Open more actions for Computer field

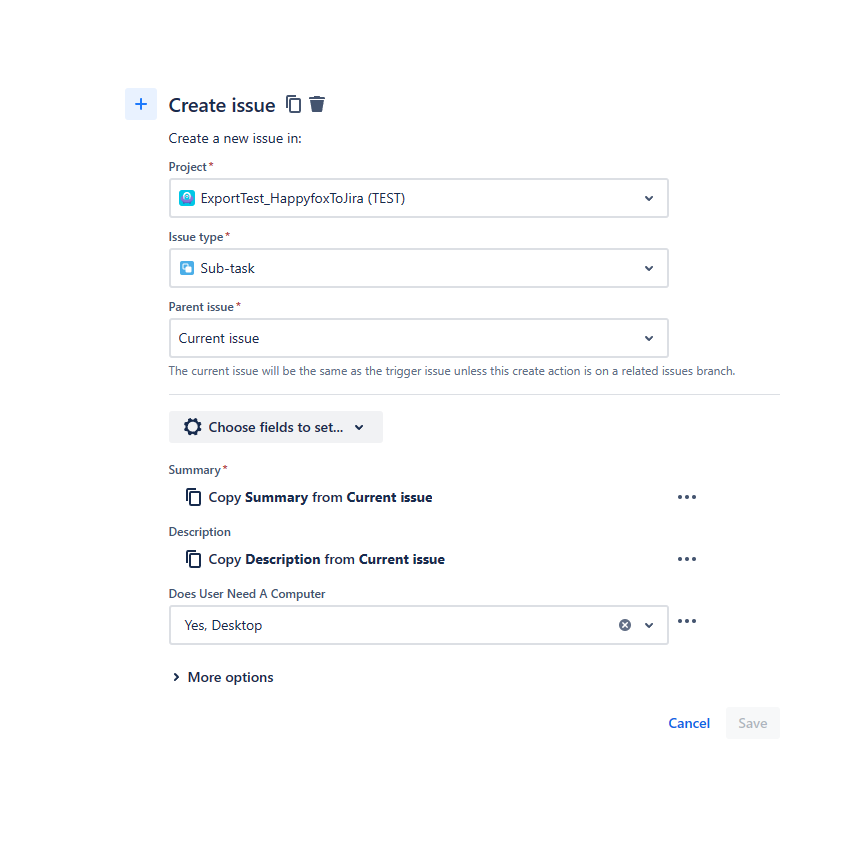686,621
